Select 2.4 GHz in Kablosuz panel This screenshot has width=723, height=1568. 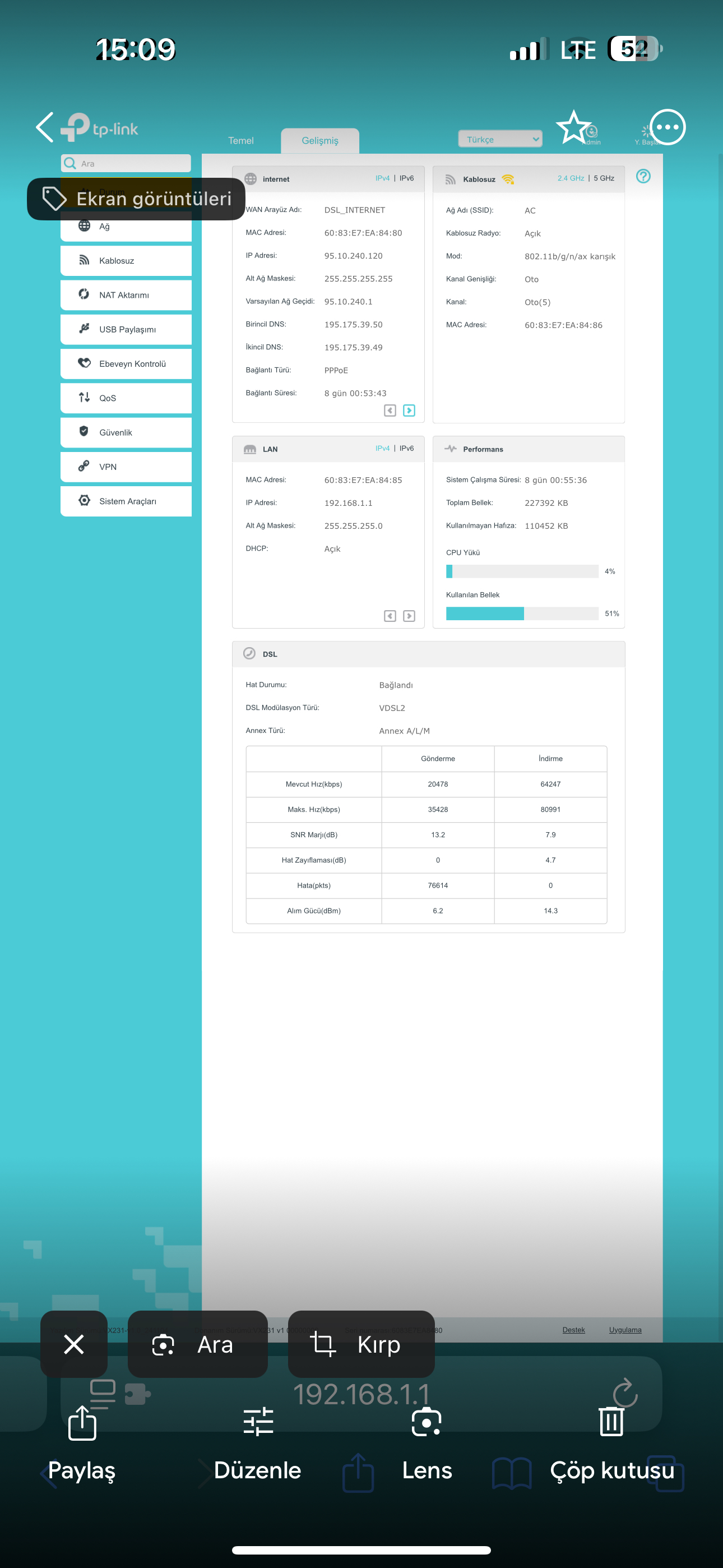tap(570, 178)
